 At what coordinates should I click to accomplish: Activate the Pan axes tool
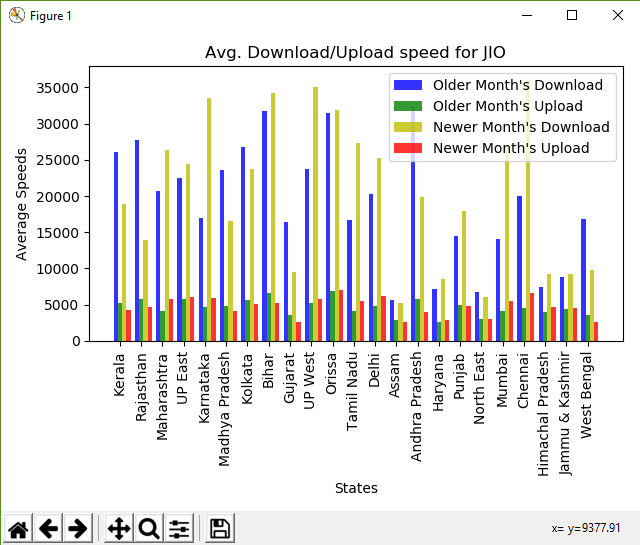click(x=119, y=529)
